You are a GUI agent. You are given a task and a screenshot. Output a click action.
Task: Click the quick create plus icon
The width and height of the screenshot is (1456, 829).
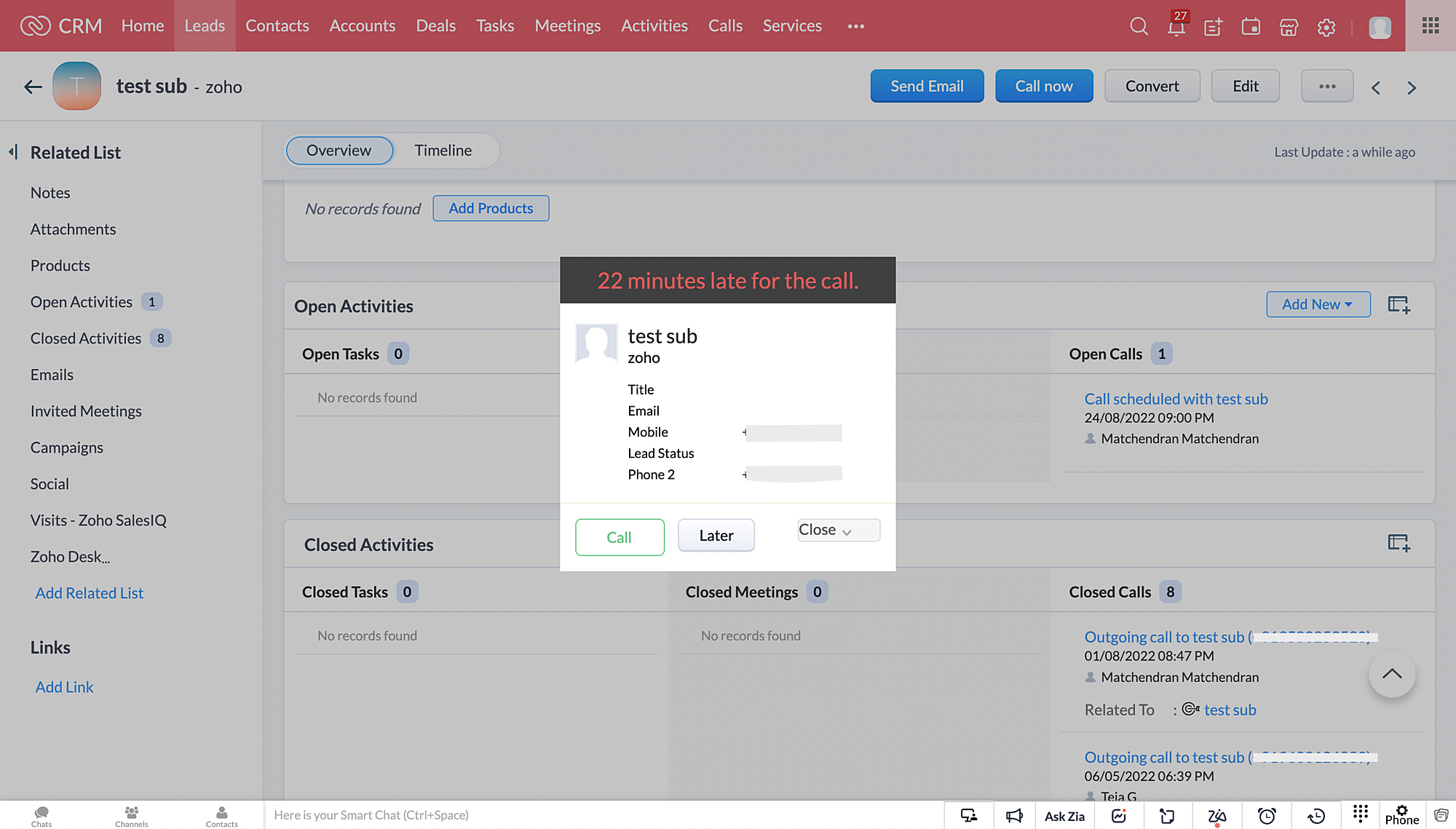point(1213,27)
